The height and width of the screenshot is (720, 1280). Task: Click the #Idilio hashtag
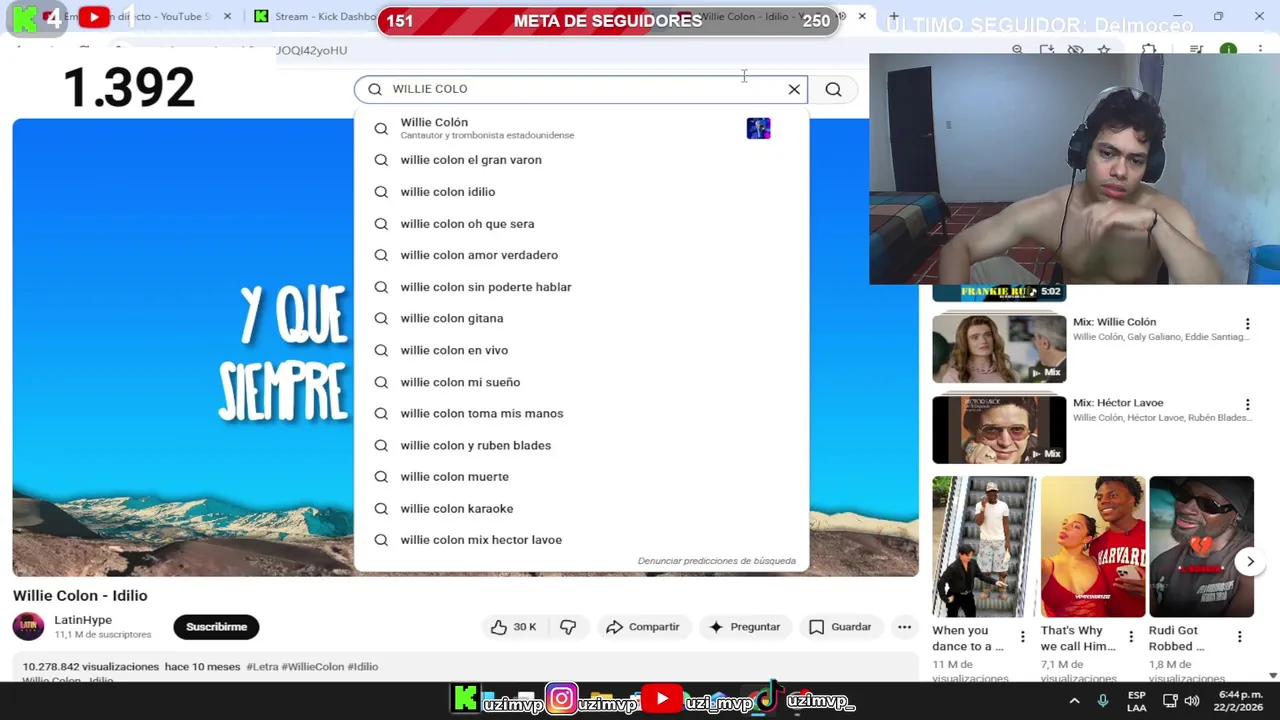click(362, 667)
